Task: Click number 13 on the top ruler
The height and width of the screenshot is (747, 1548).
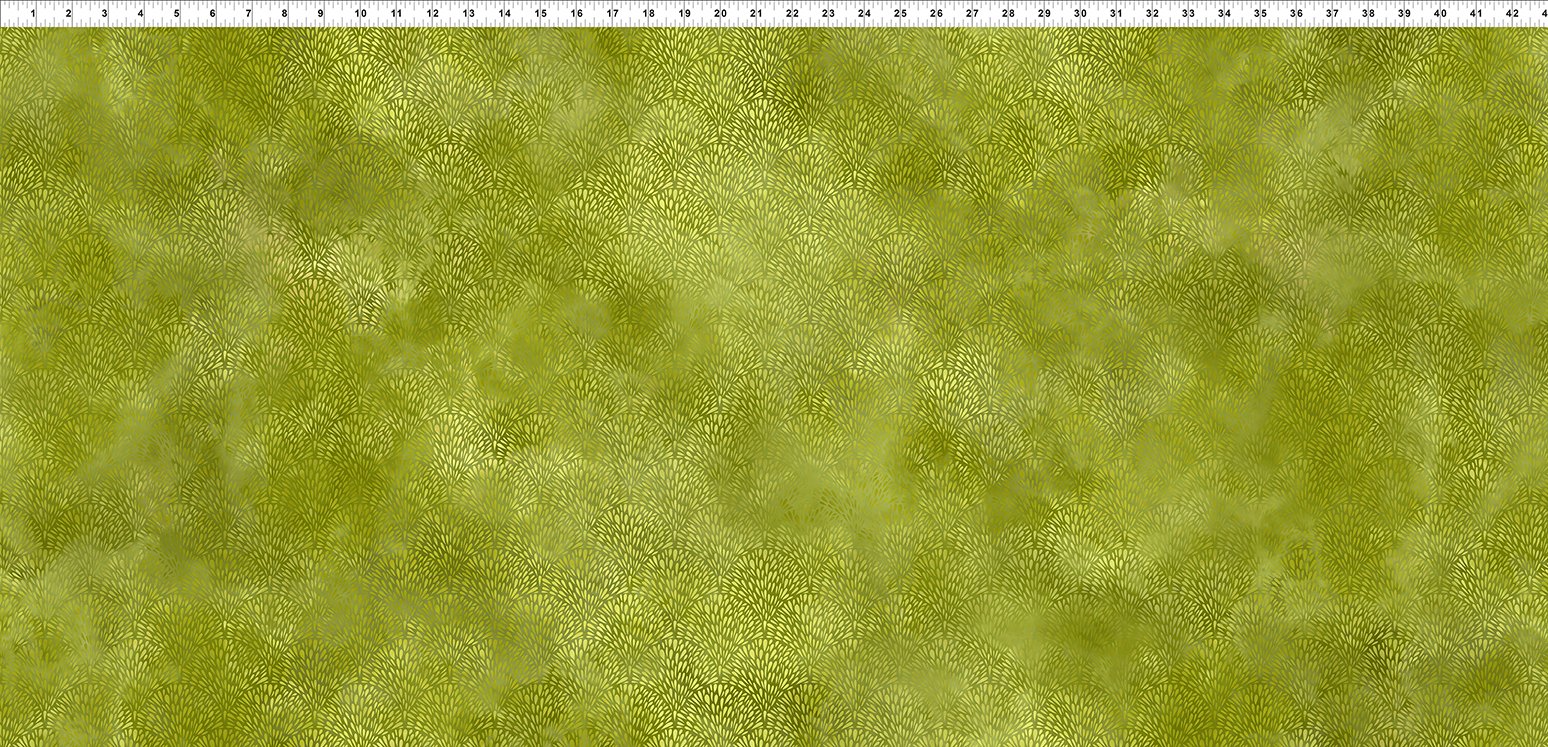Action: [468, 14]
